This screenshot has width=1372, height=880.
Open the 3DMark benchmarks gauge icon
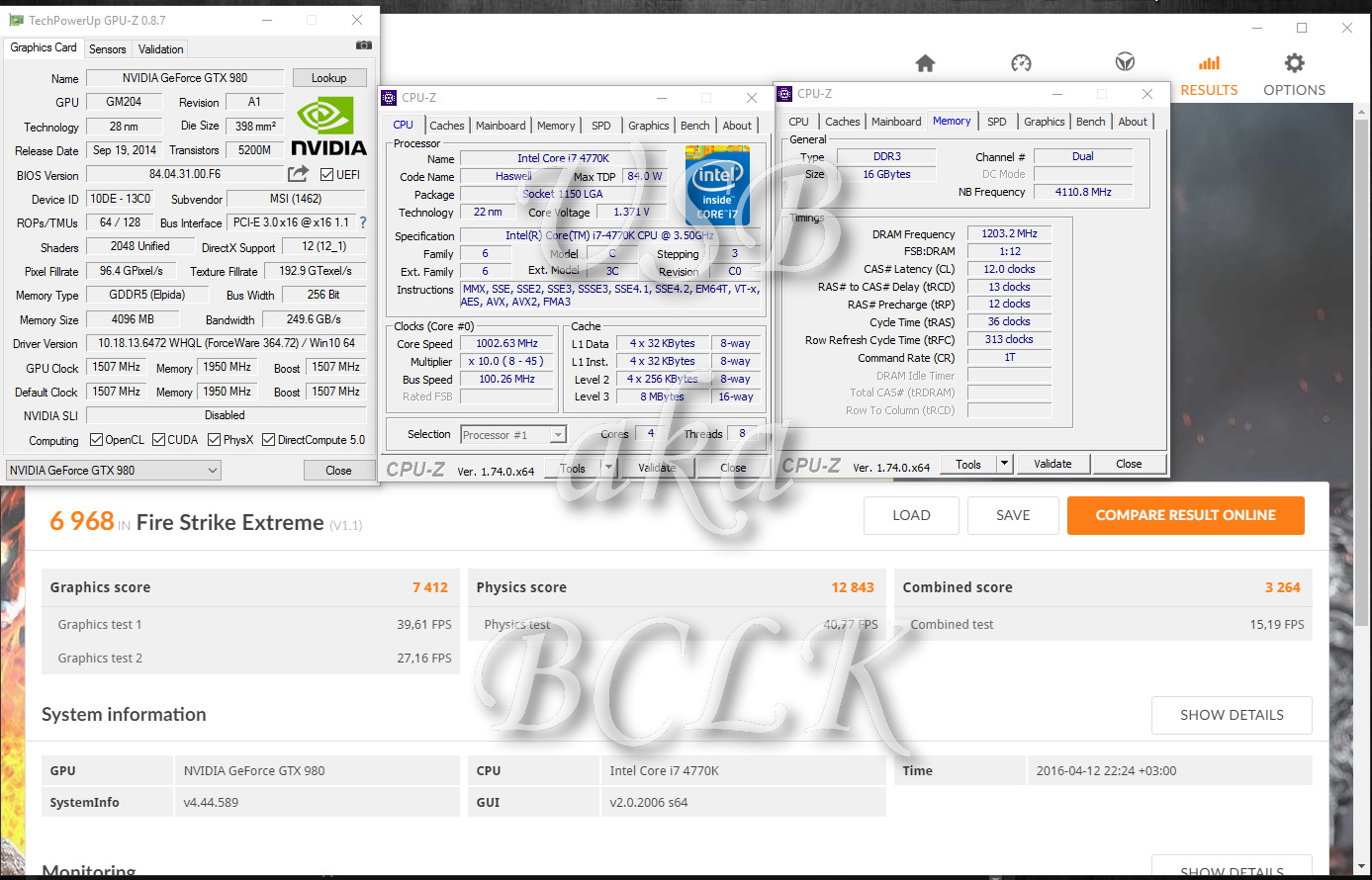pyautogui.click(x=1022, y=63)
